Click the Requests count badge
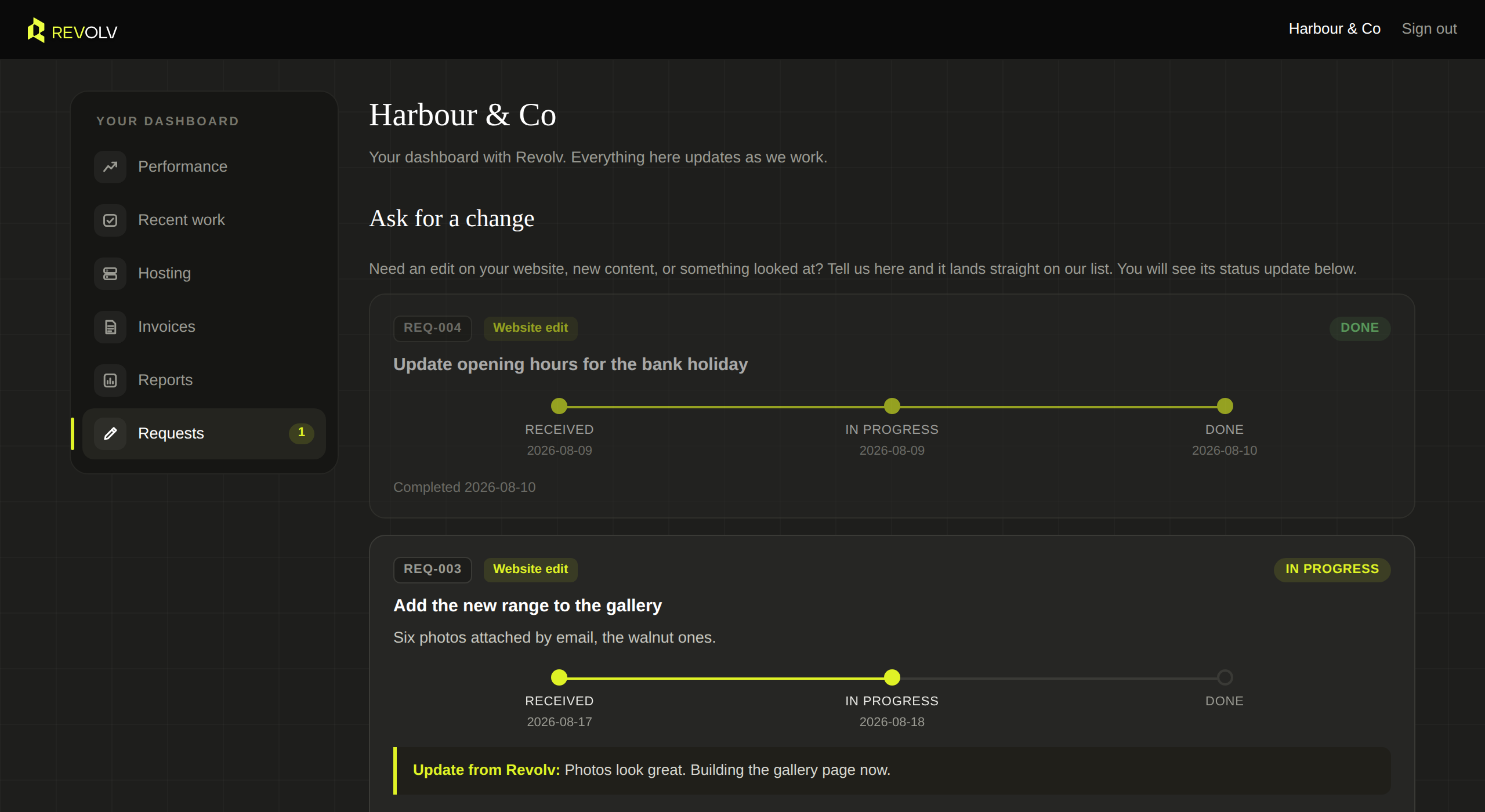This screenshot has width=1485, height=812. coord(302,433)
